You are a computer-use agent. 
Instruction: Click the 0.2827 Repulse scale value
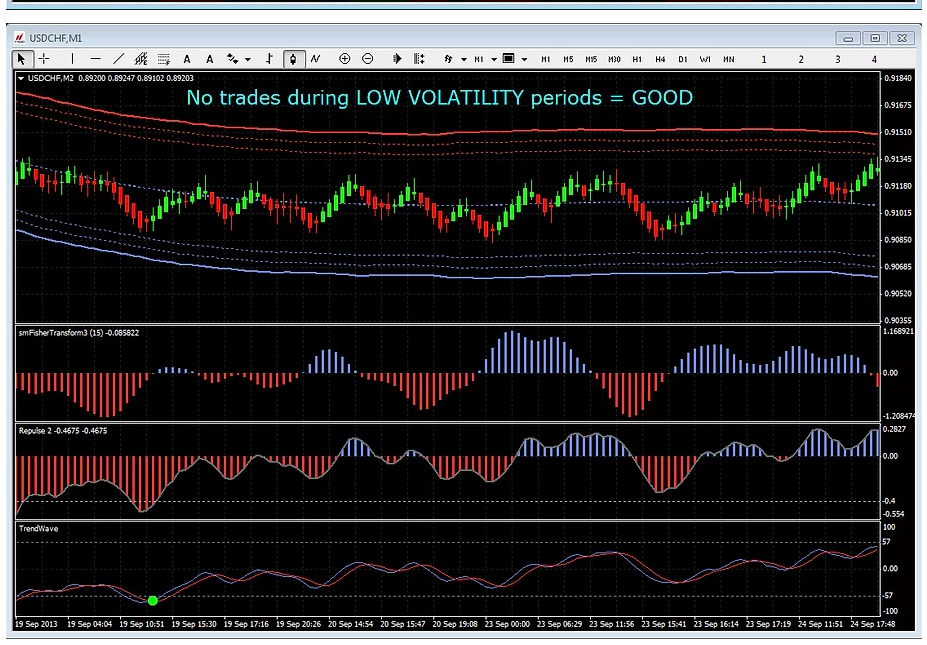point(894,429)
